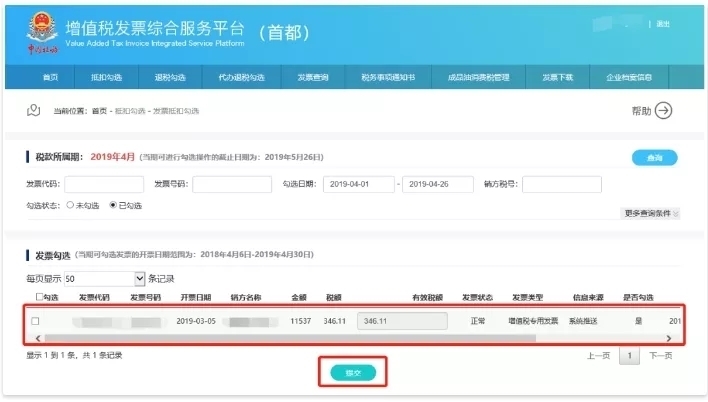
Task: Click the 金额 column header
Action: pos(299,297)
